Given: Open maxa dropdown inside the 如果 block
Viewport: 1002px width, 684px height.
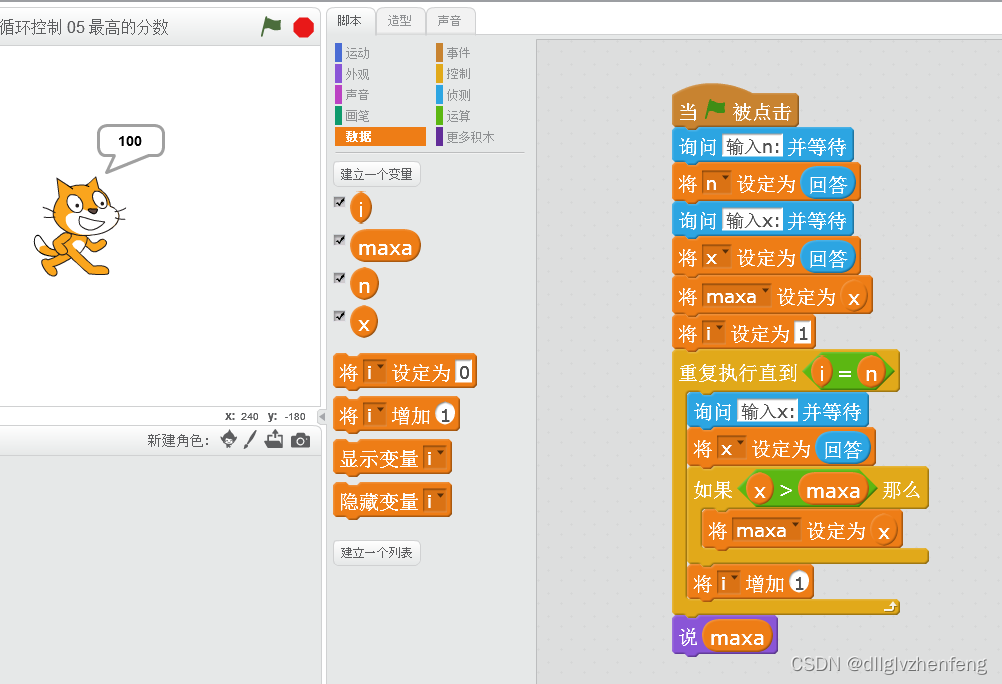Looking at the screenshot, I should tap(766, 530).
